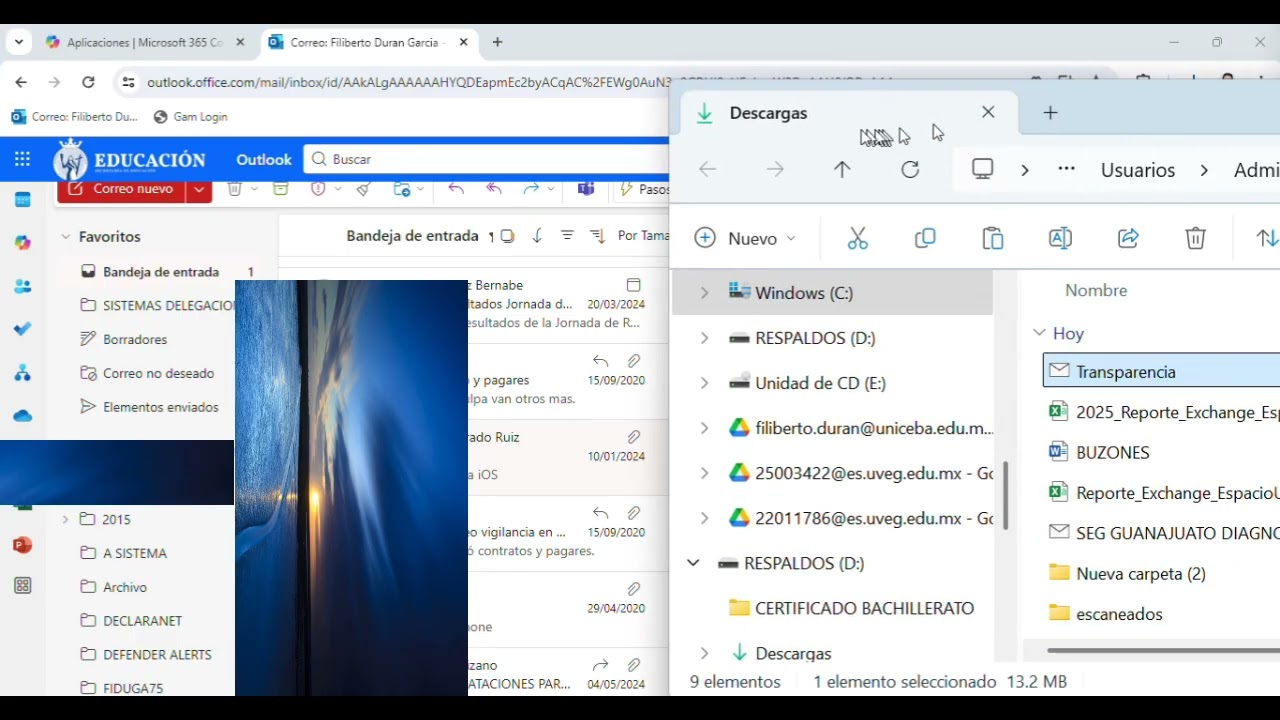Image resolution: width=1280 pixels, height=720 pixels.
Task: Click the Reply all arrow in Outlook toolbar
Action: (494, 189)
